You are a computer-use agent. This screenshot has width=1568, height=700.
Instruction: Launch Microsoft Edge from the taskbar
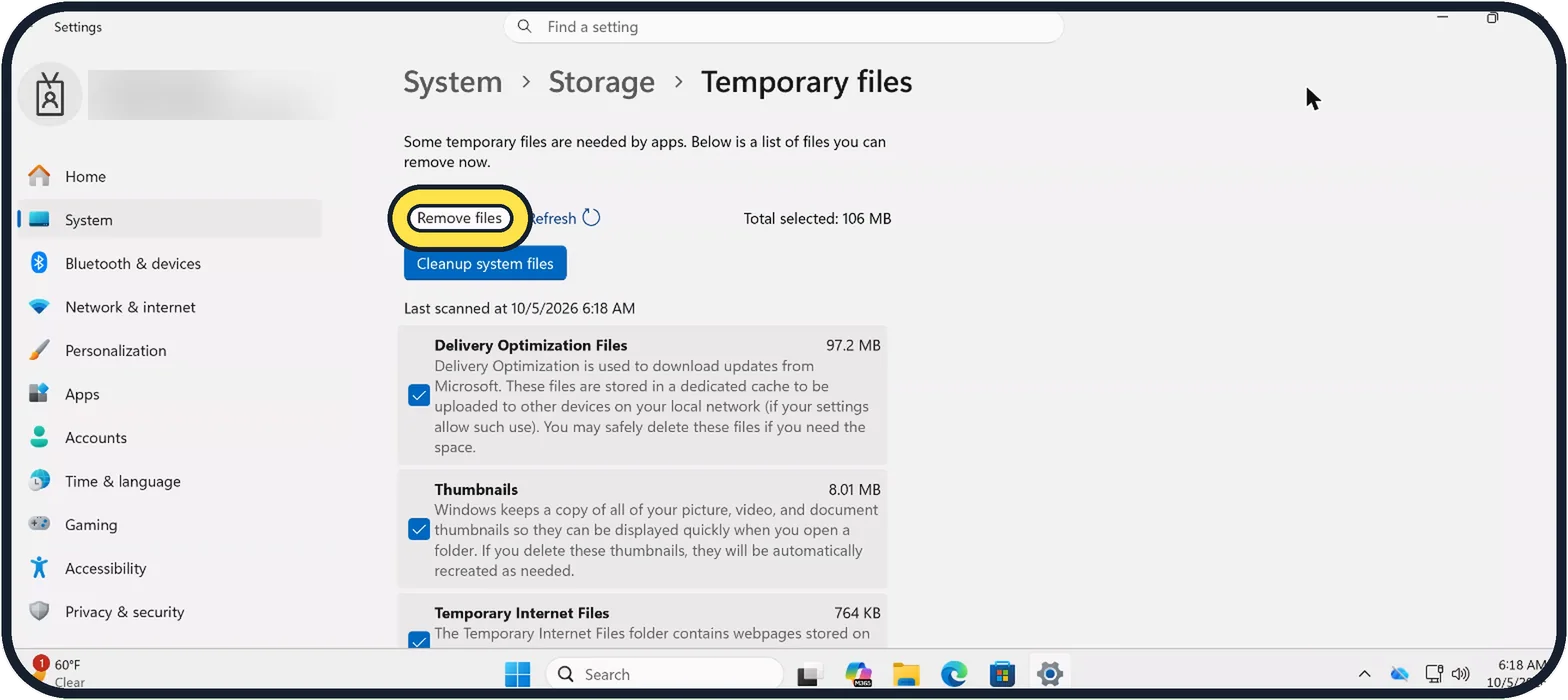click(954, 674)
